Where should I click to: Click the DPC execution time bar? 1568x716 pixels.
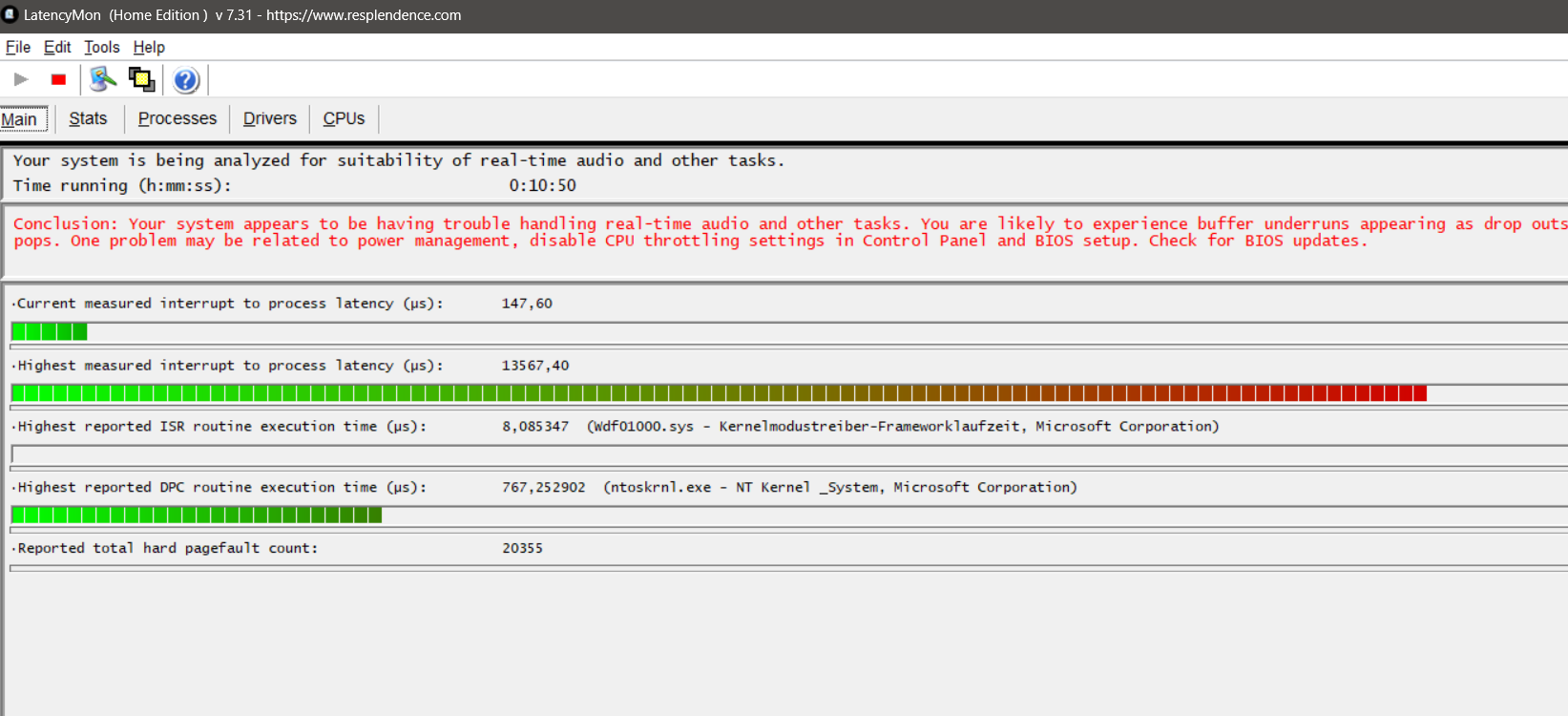(x=197, y=515)
